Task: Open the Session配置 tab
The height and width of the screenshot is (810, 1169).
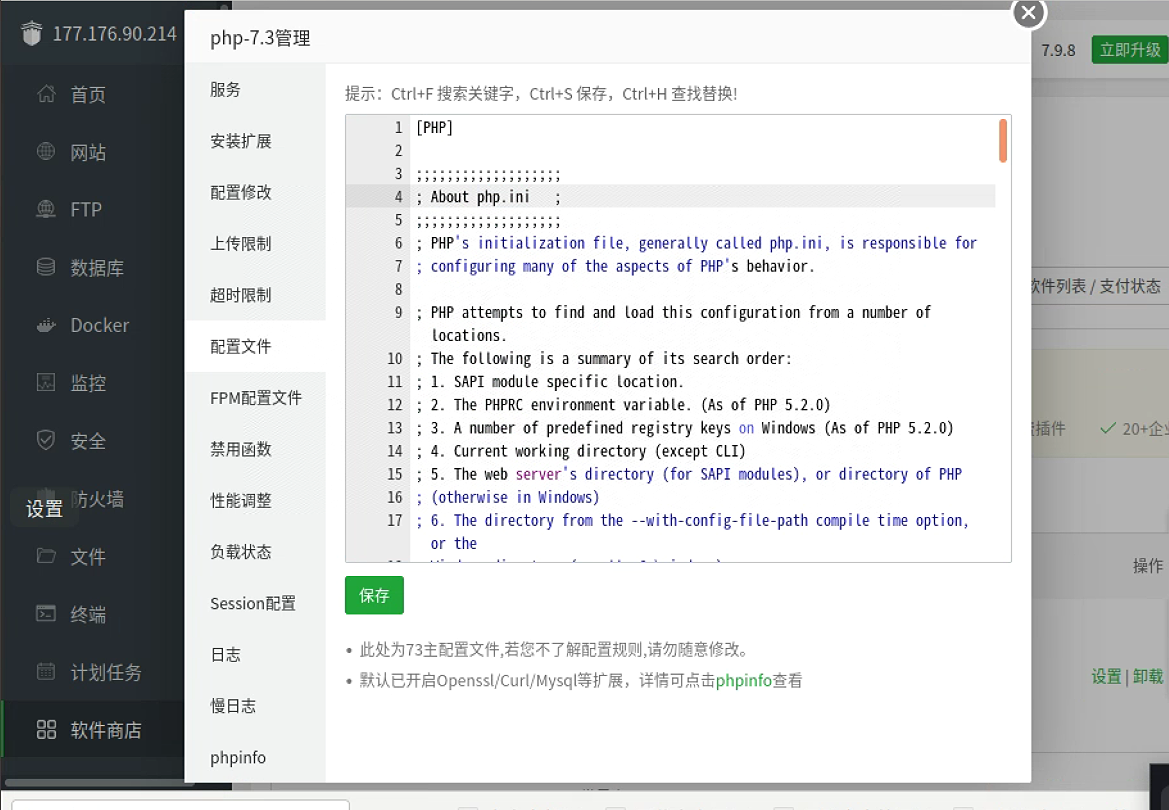Action: [x=255, y=603]
